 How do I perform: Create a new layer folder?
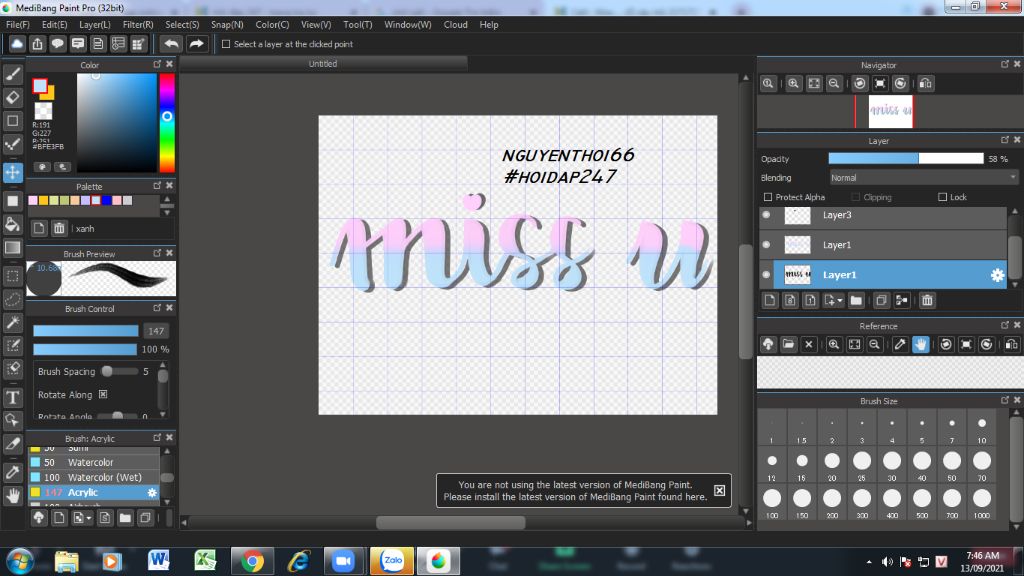pyautogui.click(x=856, y=300)
